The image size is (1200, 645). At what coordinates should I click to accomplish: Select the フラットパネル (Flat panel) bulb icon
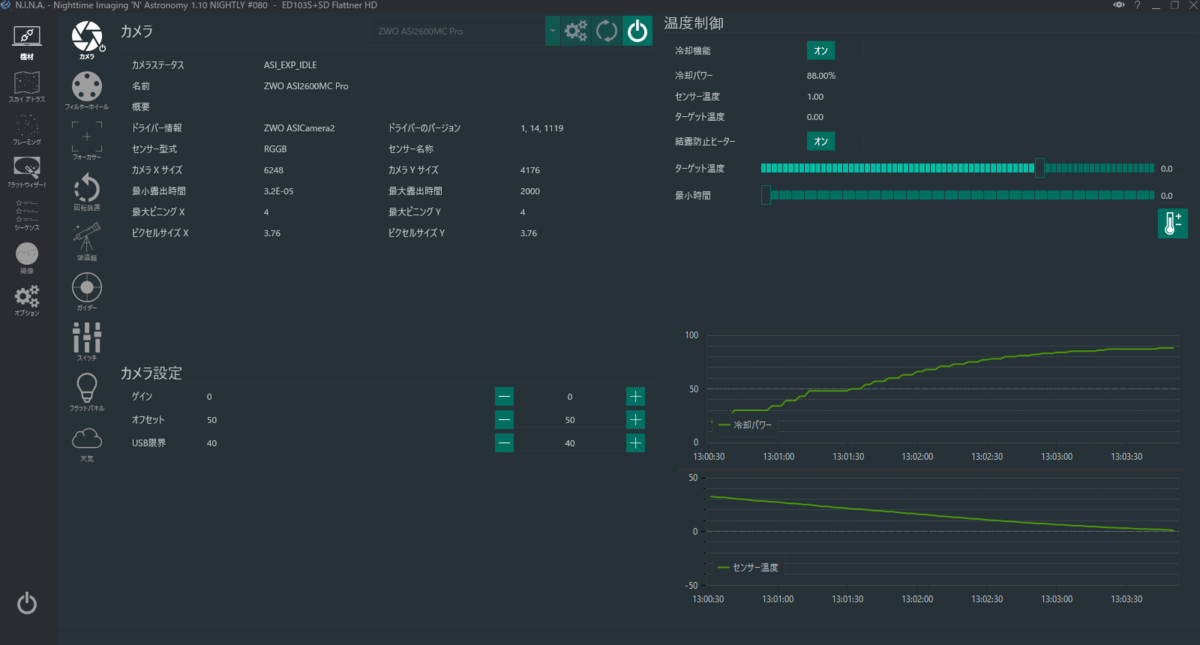click(x=87, y=392)
